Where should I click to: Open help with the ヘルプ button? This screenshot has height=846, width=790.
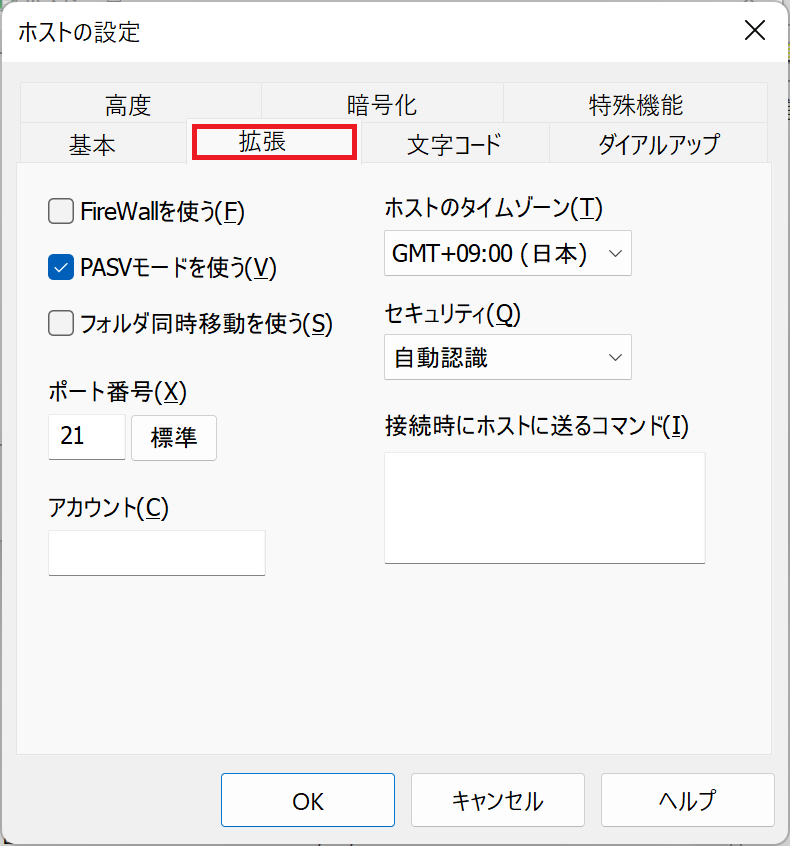click(x=687, y=800)
